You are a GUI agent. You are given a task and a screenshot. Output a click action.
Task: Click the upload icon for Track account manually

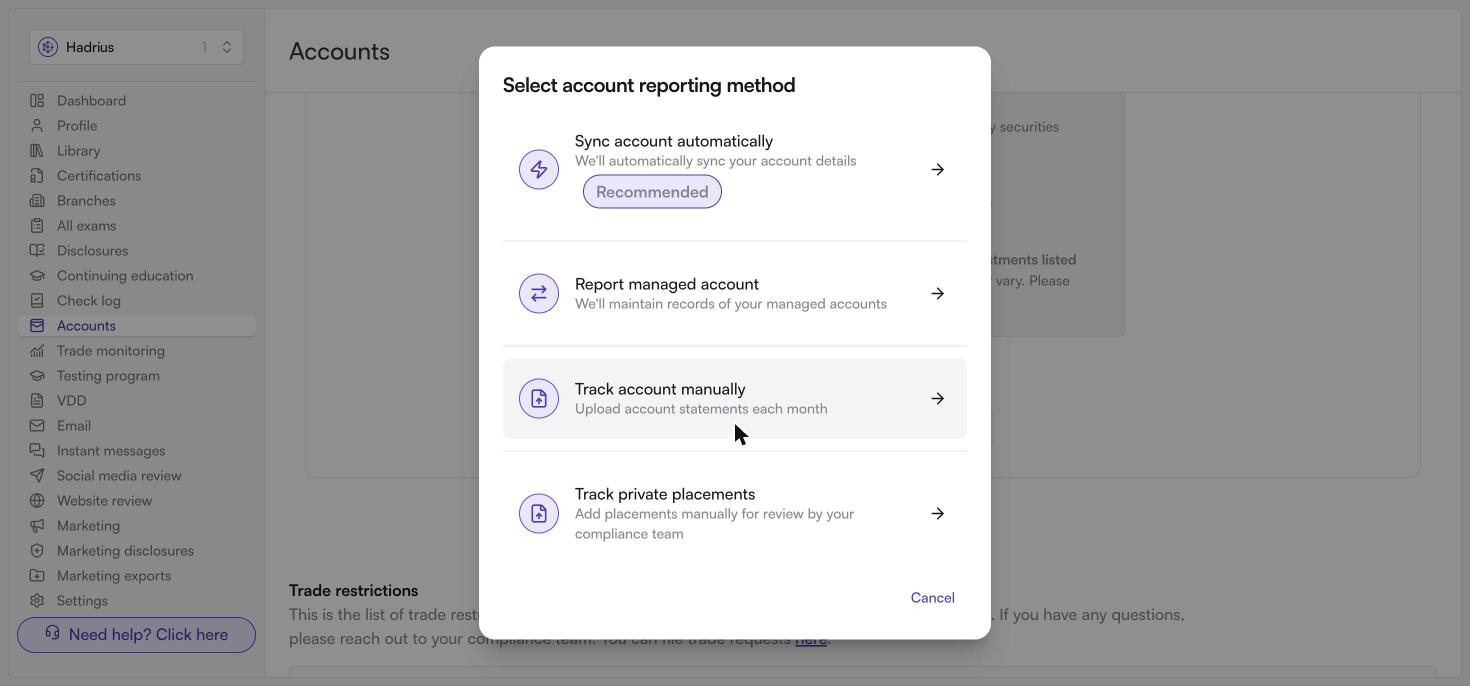tap(539, 398)
